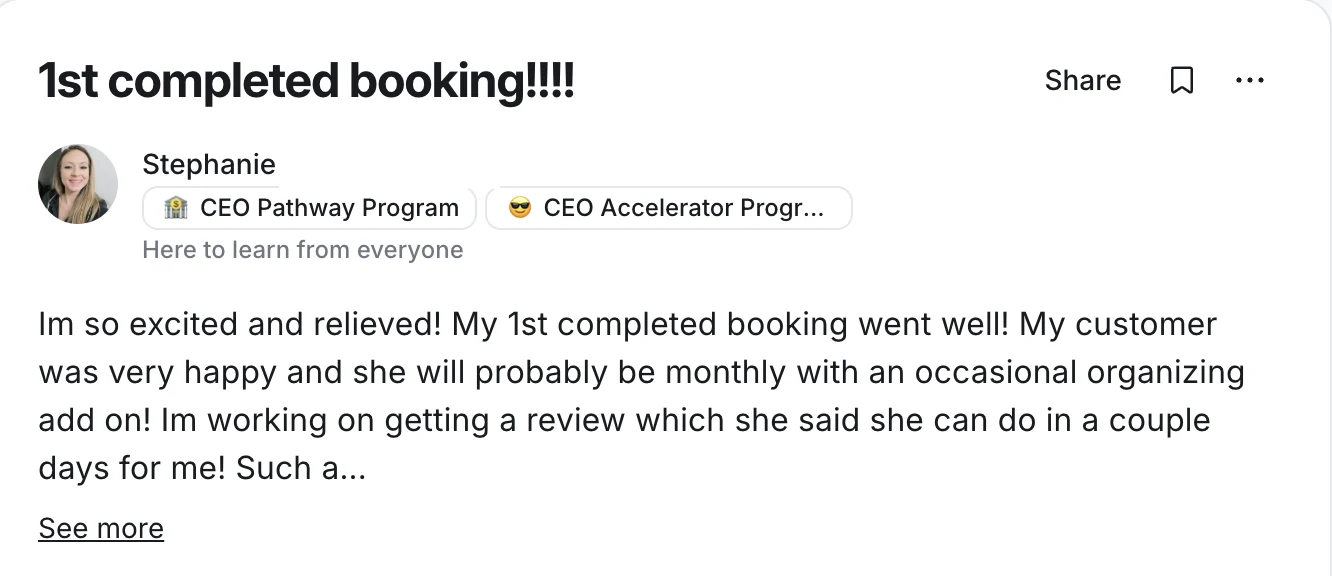
Task: Bookmark this post with the bookmark icon
Action: click(x=1181, y=81)
